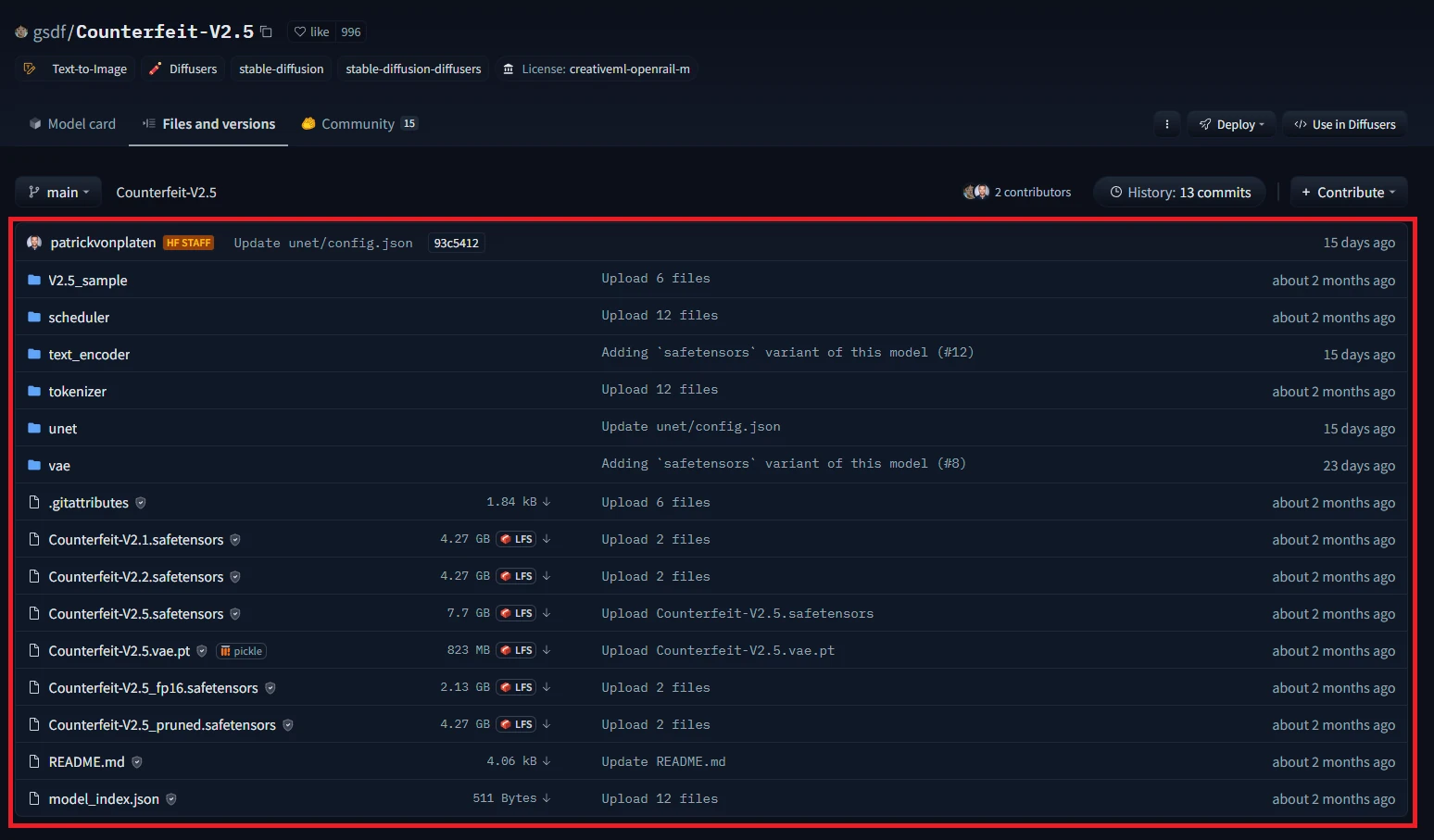Viewport: 1434px width, 840px height.
Task: Switch to the Model card tab
Action: [x=72, y=124]
